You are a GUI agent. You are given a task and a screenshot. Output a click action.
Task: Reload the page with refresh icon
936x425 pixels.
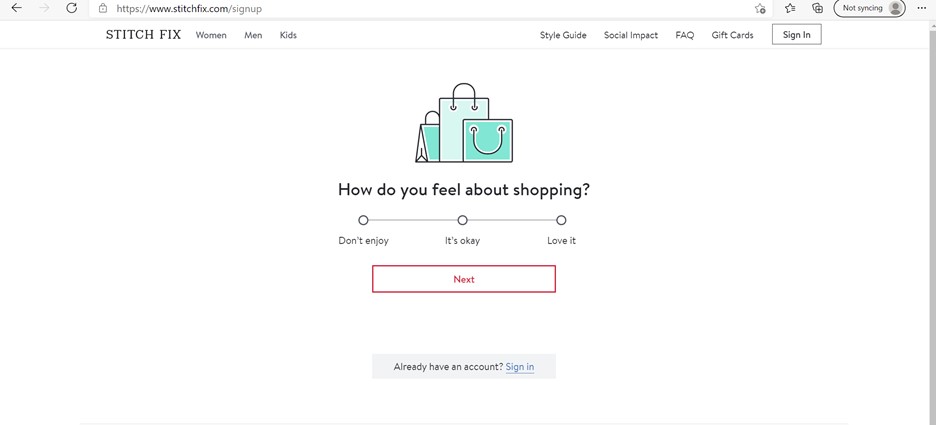click(x=72, y=8)
